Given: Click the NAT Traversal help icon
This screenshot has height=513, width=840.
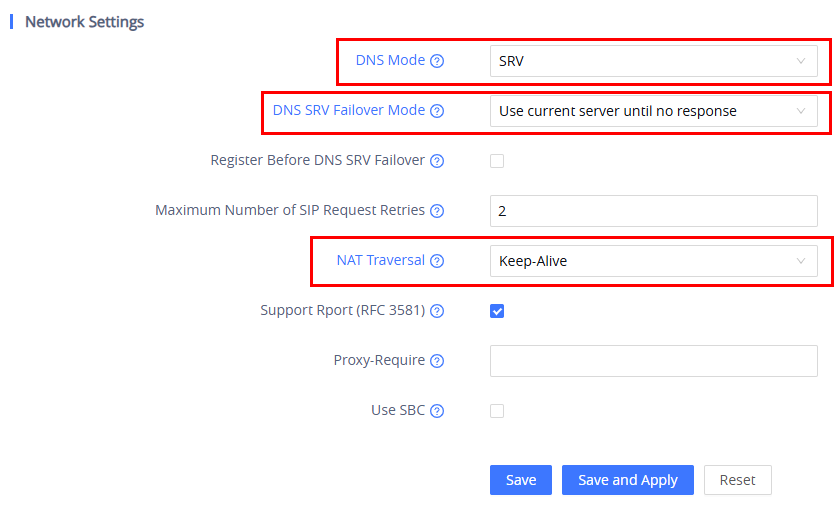Looking at the screenshot, I should click(x=437, y=261).
